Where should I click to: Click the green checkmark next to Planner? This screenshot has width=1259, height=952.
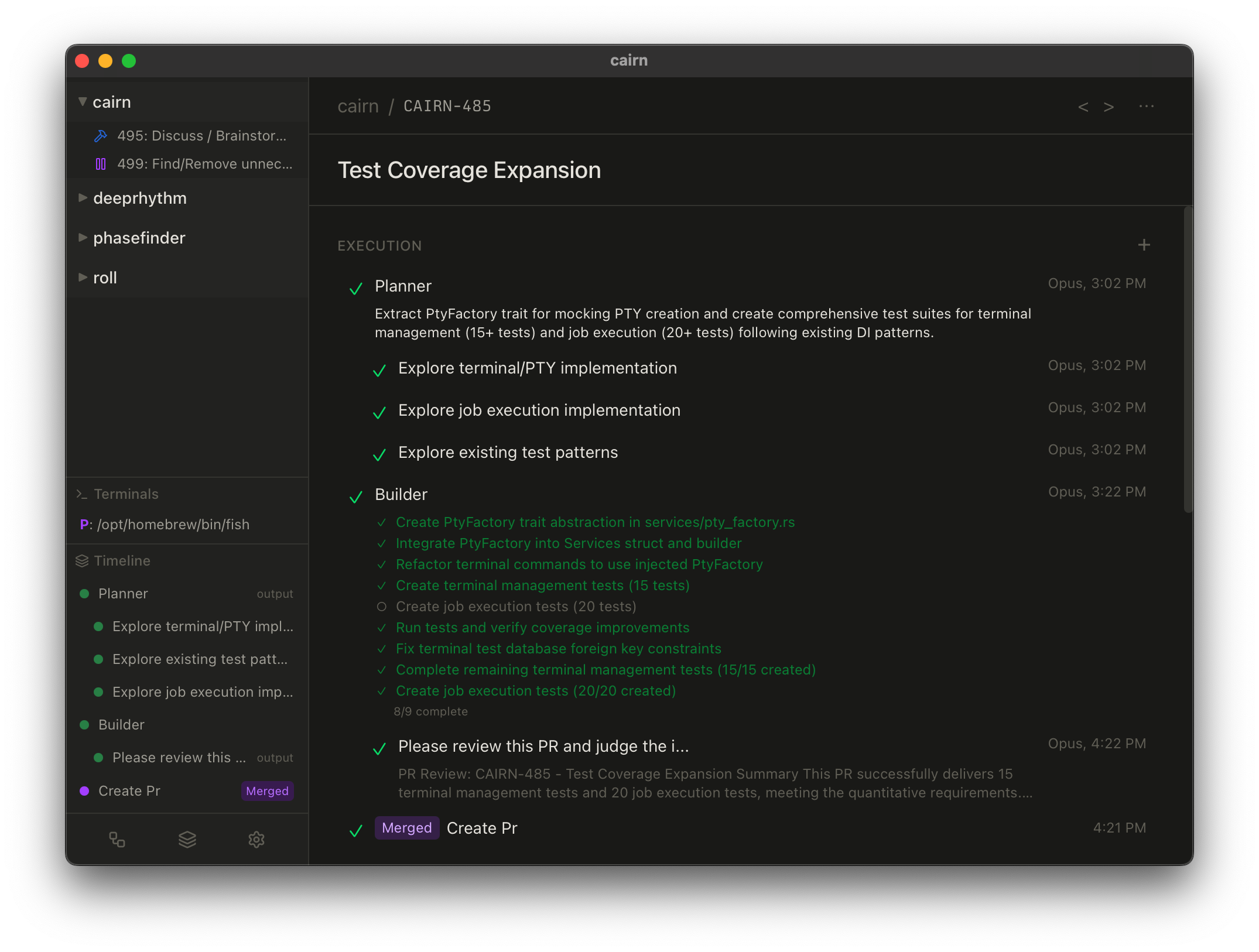click(355, 288)
